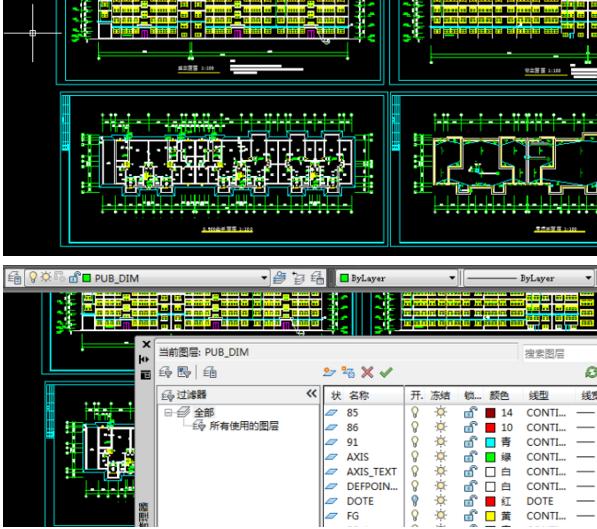The image size is (597, 529).
Task: Click the 名称 column header
Action: 359,395
